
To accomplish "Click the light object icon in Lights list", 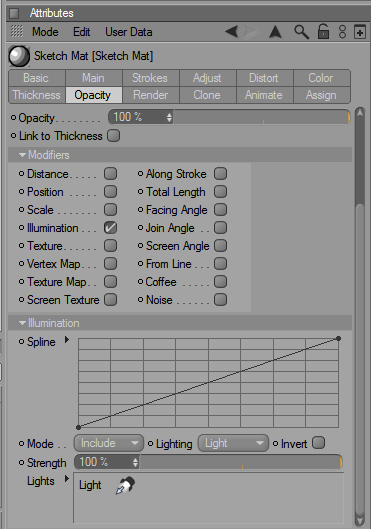I will [125, 485].
